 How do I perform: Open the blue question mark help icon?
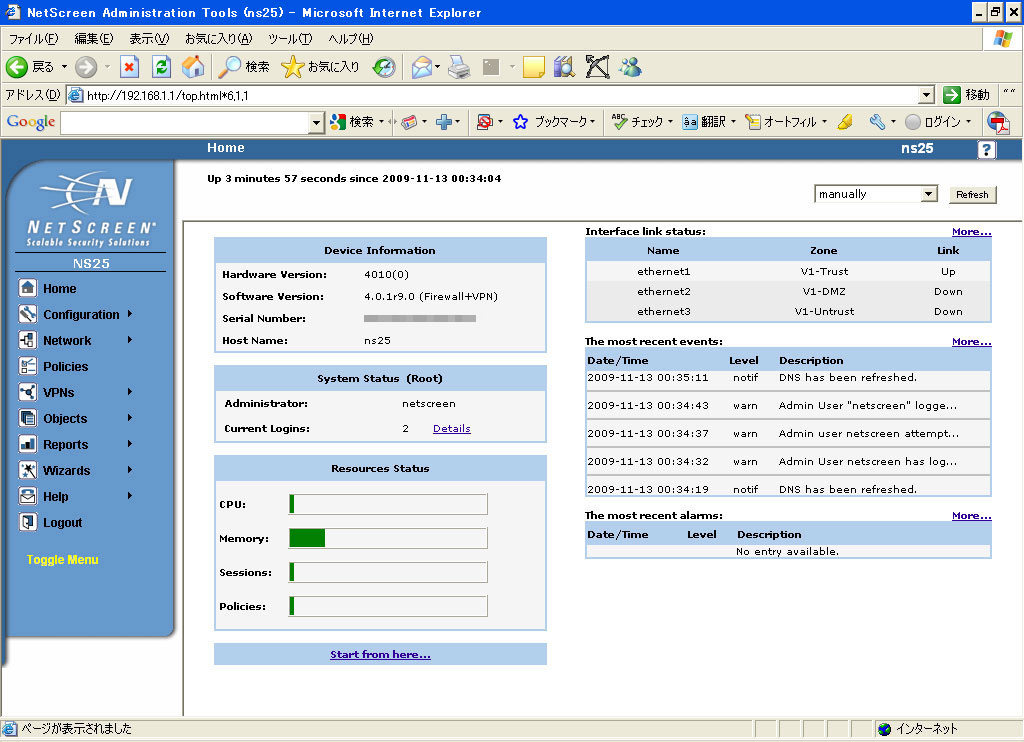(986, 150)
